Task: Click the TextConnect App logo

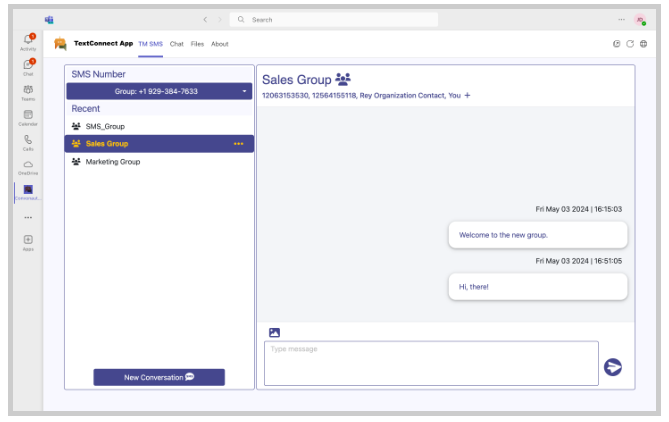Action: [x=60, y=44]
